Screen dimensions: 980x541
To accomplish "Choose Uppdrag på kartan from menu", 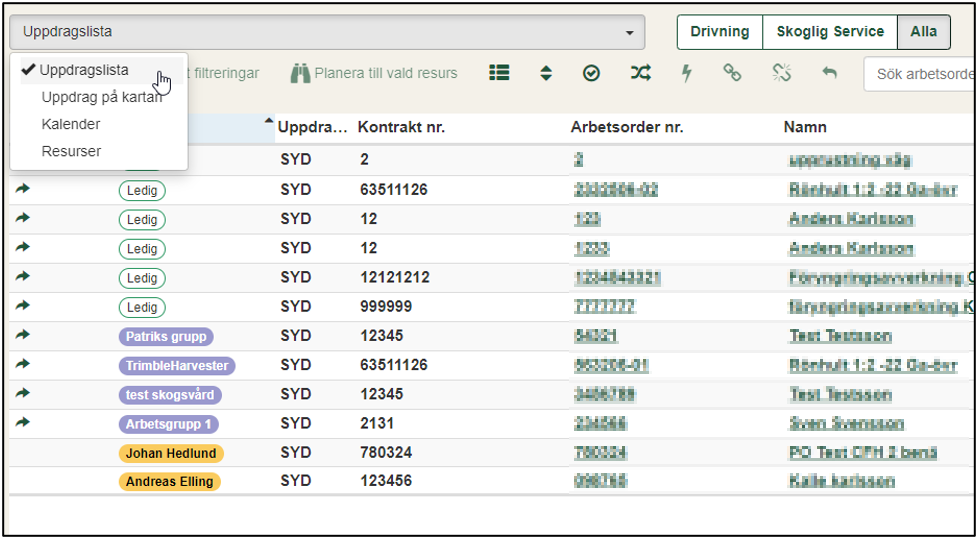I will (100, 98).
